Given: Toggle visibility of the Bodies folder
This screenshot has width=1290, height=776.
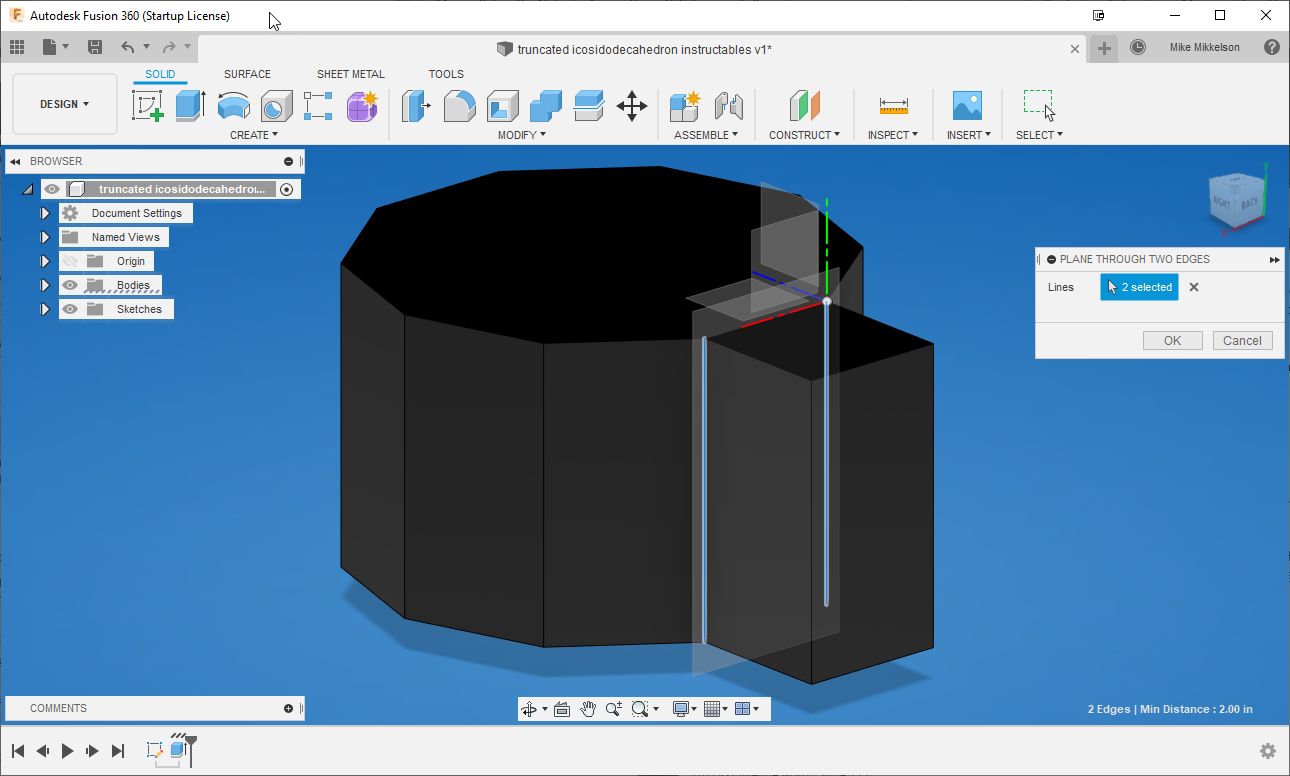Looking at the screenshot, I should 69,285.
